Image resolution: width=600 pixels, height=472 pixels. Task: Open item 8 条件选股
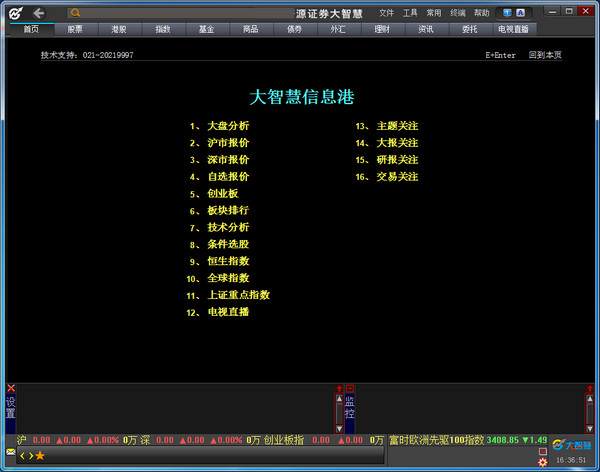tap(228, 244)
